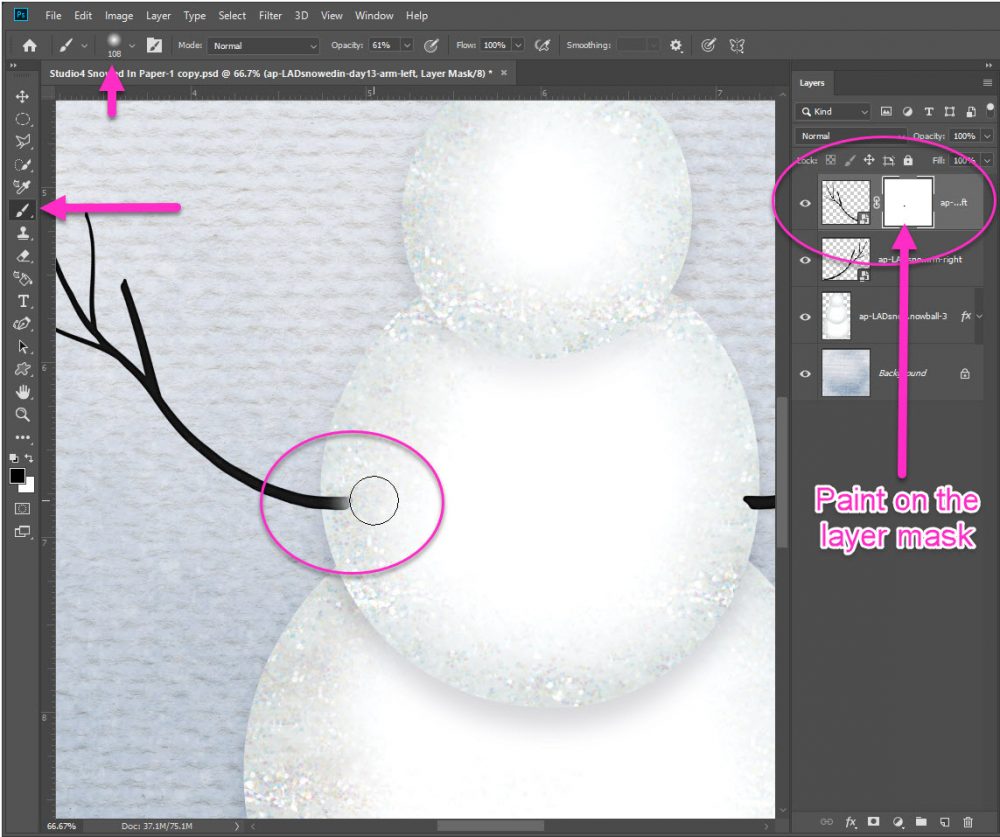
Task: Open smoothing options gear icon
Action: 676,45
